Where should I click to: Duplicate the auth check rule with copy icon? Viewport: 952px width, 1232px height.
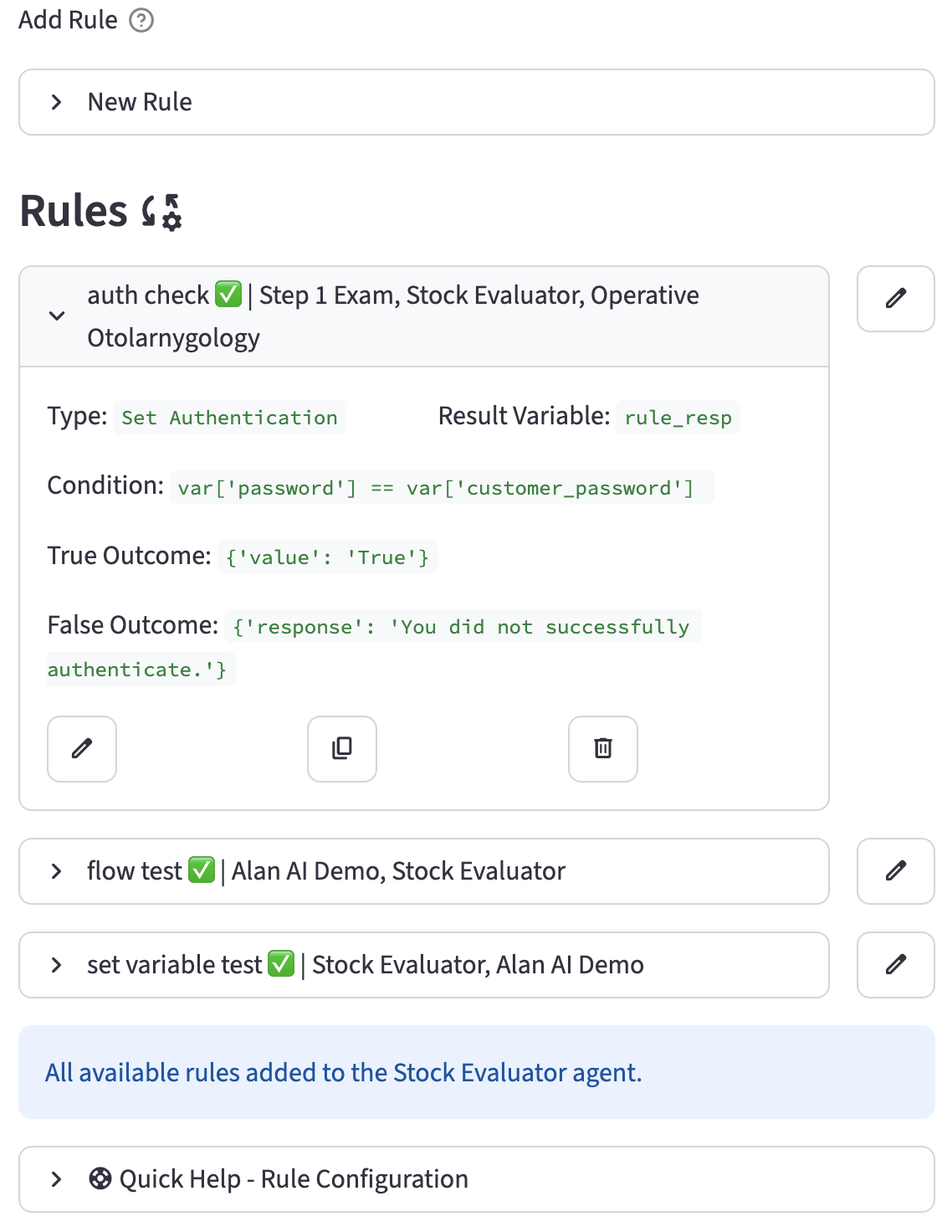342,749
